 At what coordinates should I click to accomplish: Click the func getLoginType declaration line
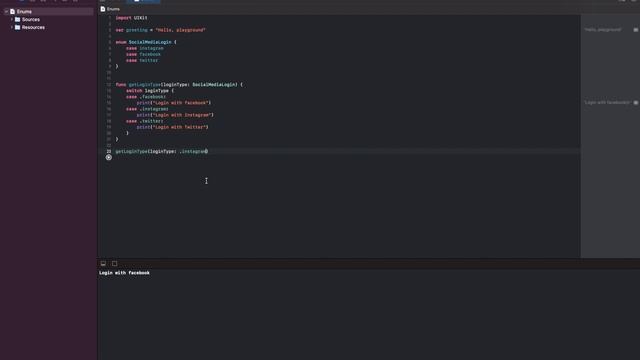pyautogui.click(x=179, y=84)
